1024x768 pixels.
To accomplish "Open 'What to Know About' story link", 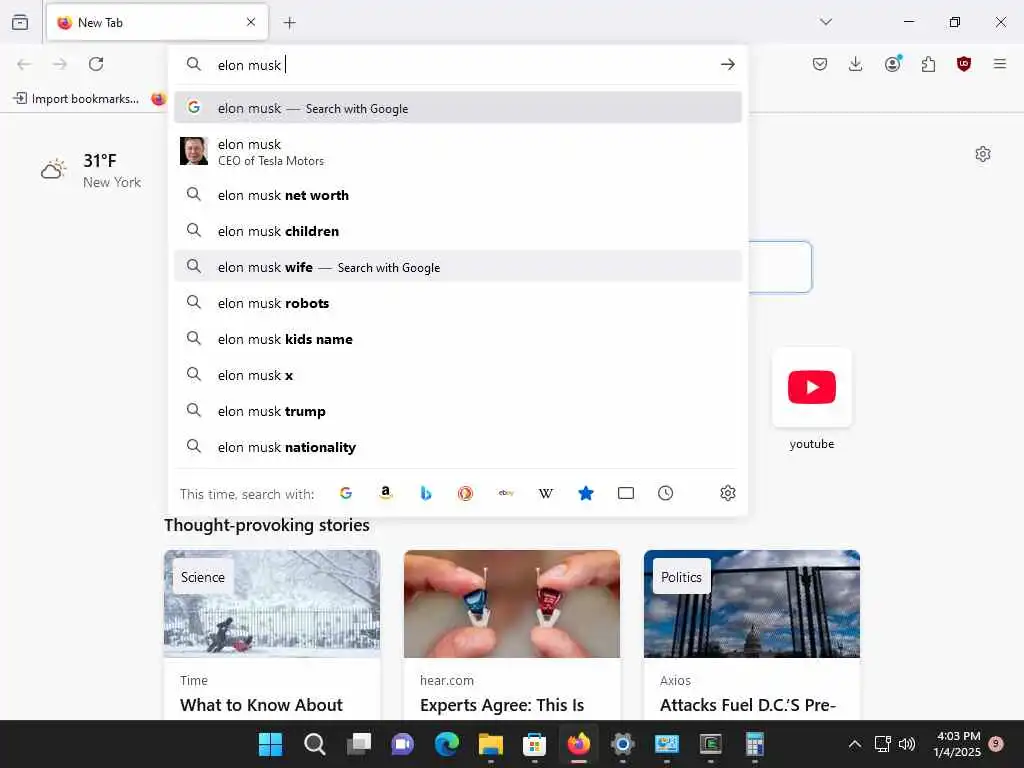I will click(x=261, y=705).
